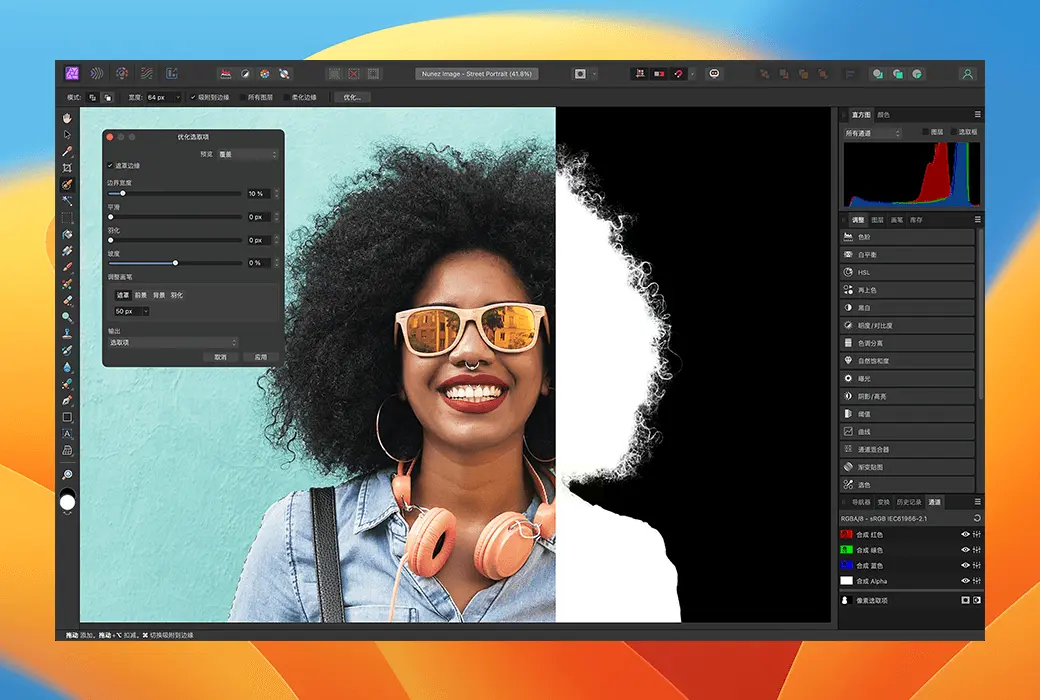Open the 历史记录 (History) tab
The height and width of the screenshot is (700, 1040).
pyautogui.click(x=910, y=501)
